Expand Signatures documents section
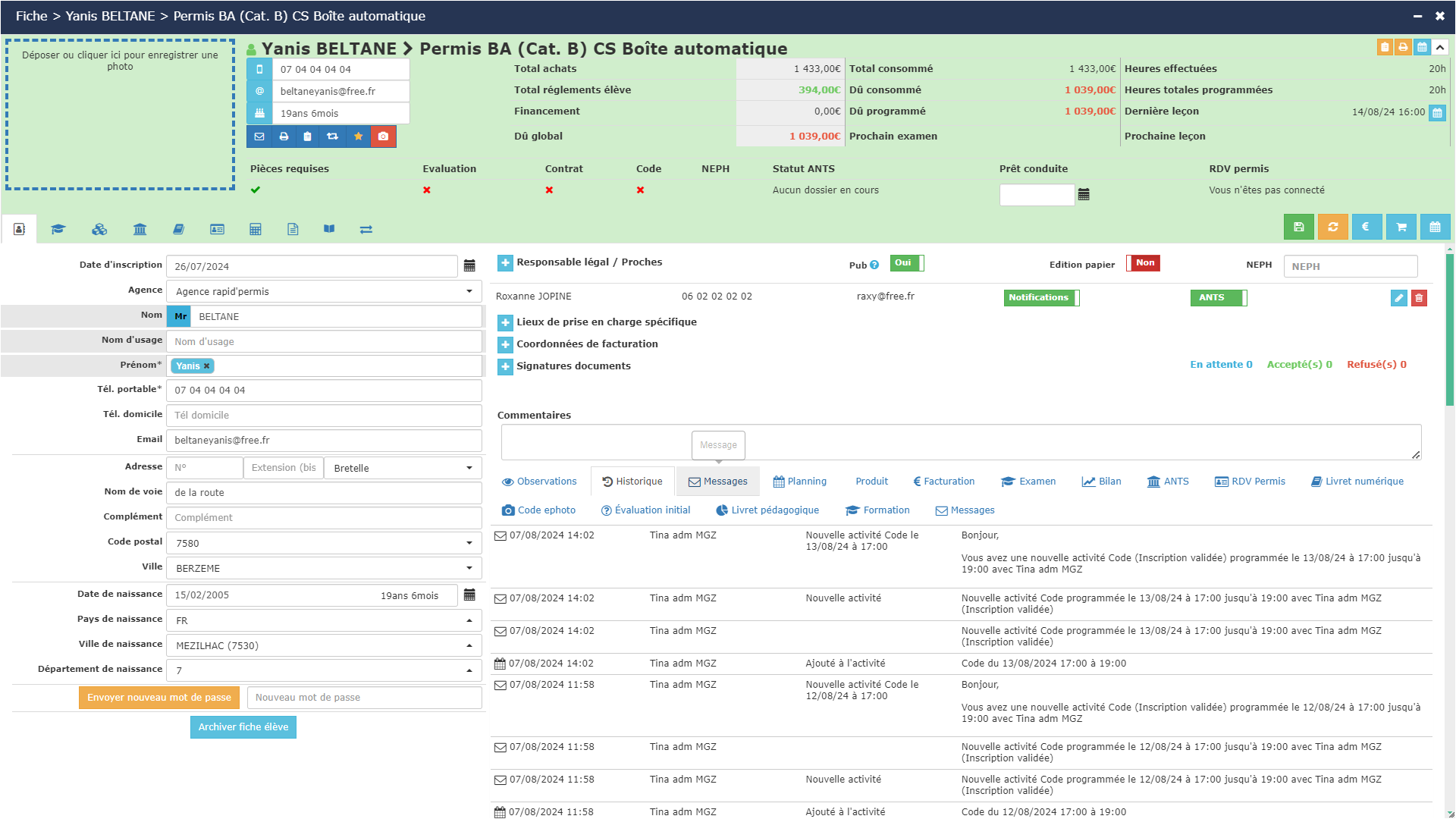 point(505,366)
